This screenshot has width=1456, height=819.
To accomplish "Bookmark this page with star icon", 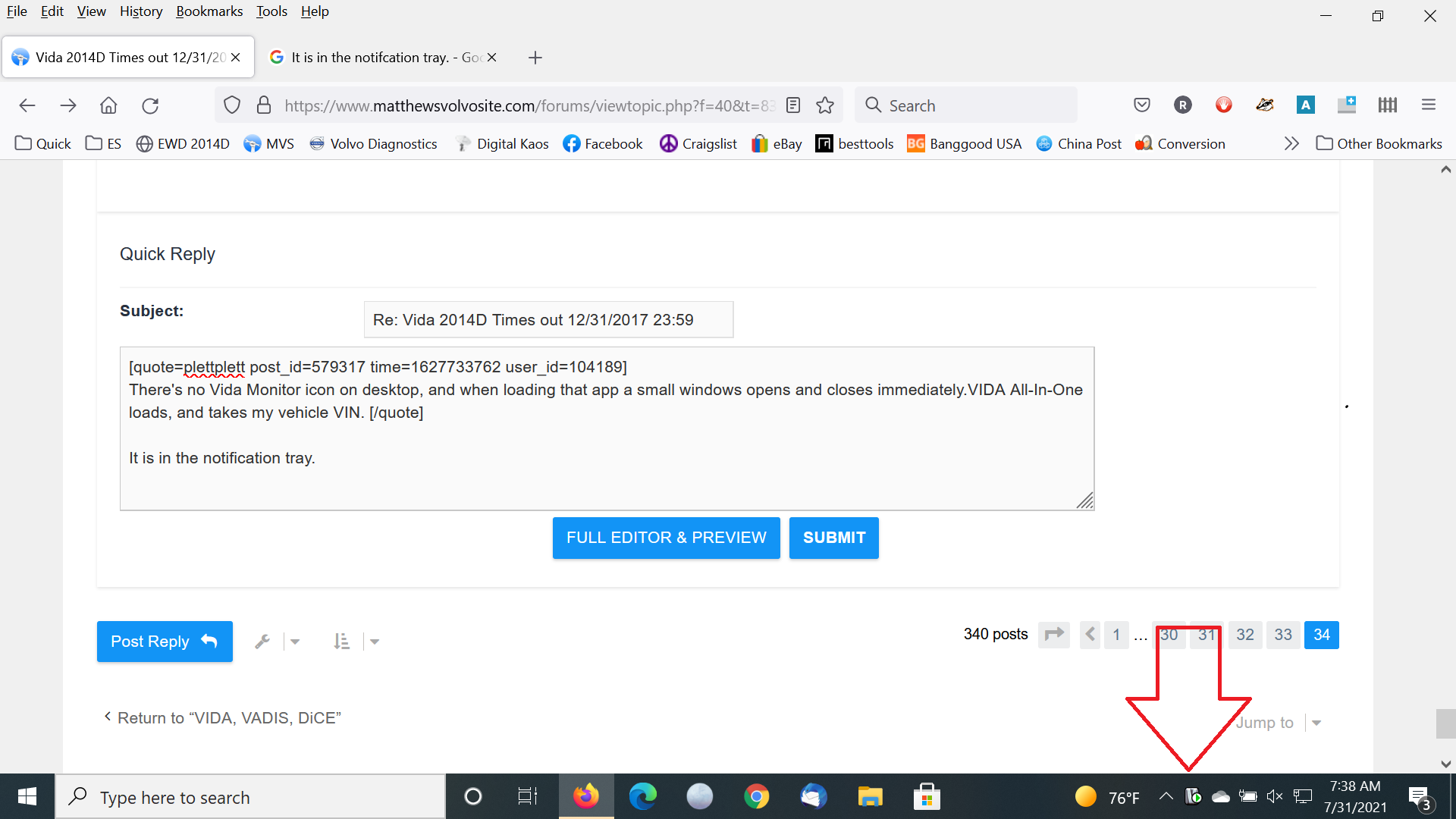I will tap(825, 105).
